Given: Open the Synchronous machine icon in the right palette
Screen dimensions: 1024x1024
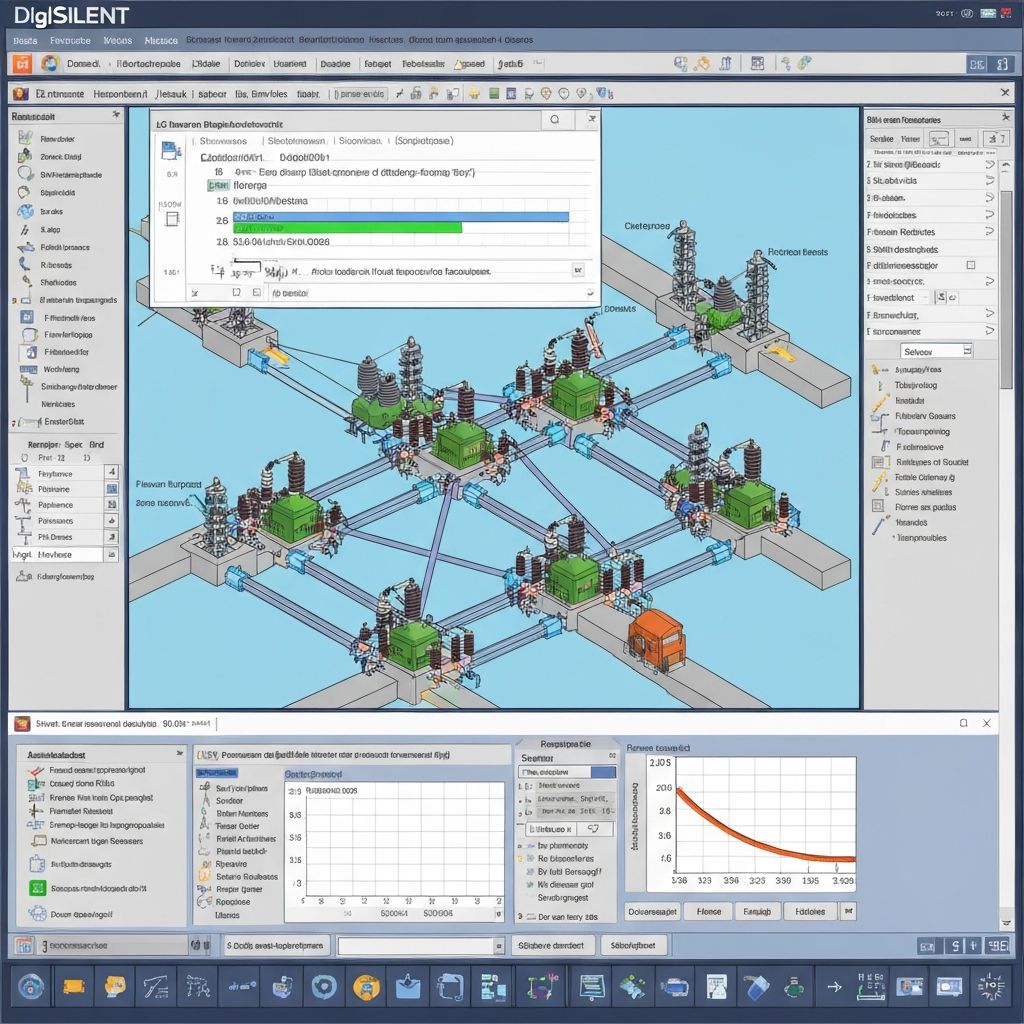Looking at the screenshot, I should [873, 371].
